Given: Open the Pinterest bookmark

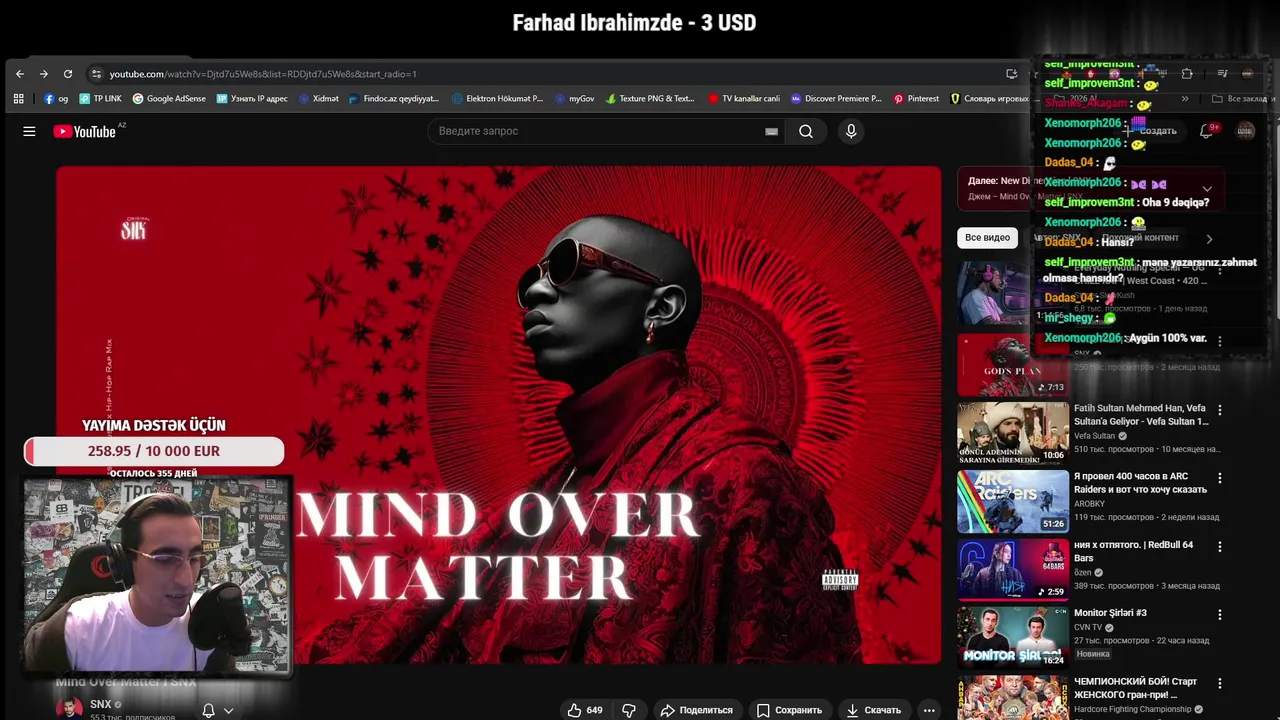Looking at the screenshot, I should [x=916, y=99].
